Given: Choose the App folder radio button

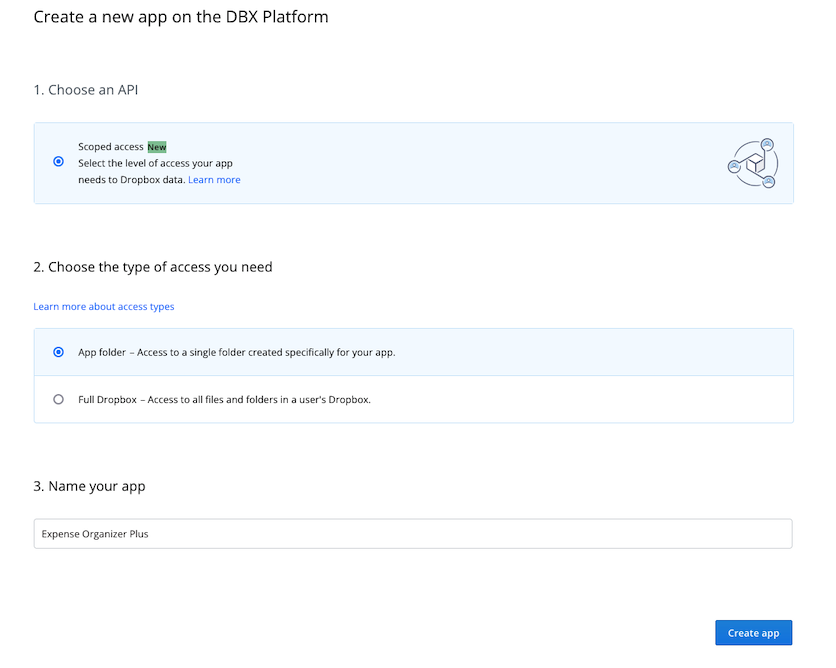Looking at the screenshot, I should pyautogui.click(x=58, y=352).
